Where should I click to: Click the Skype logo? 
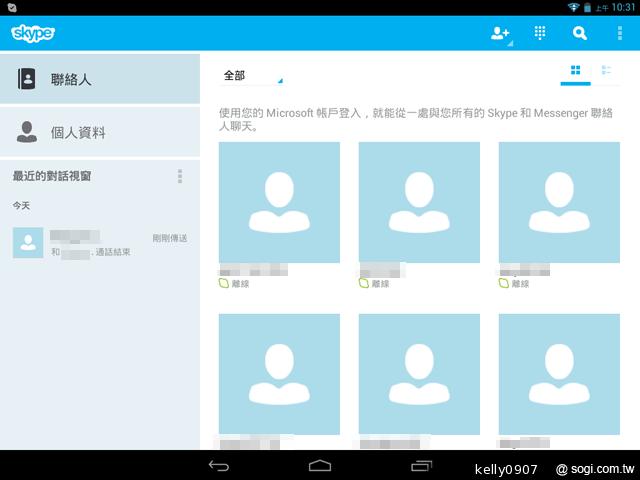point(33,33)
